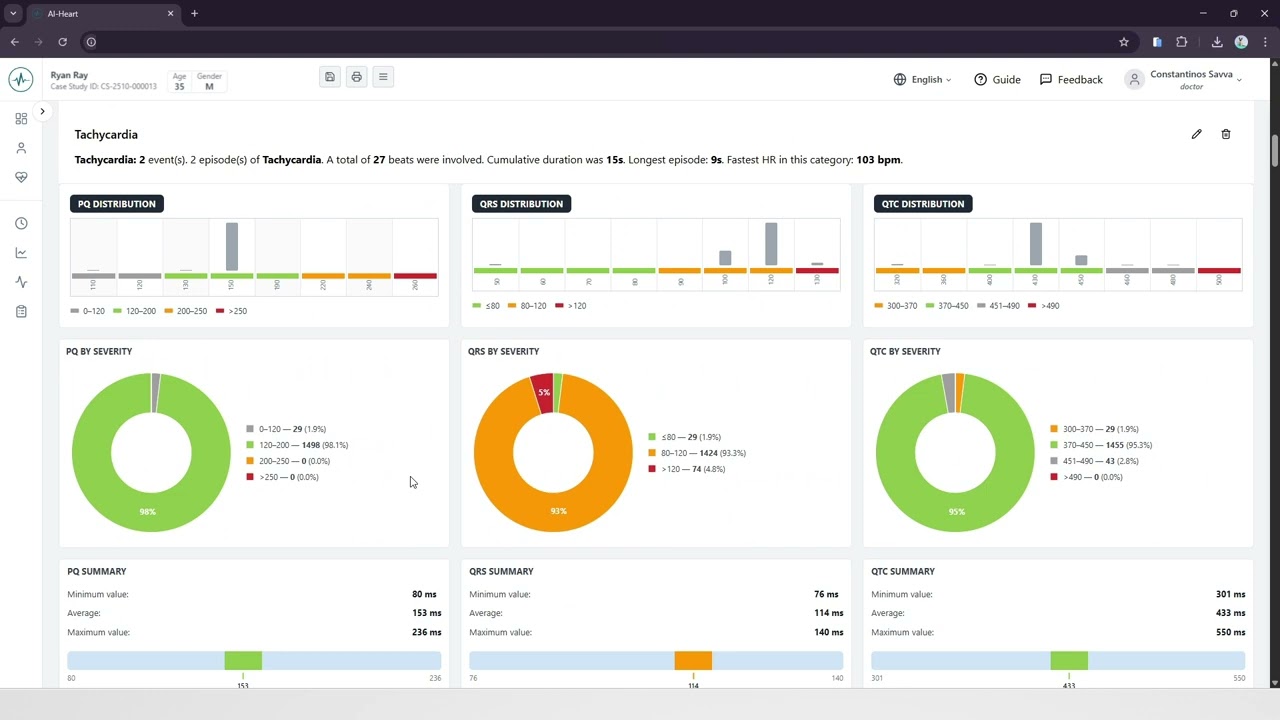Click the QTC maximum value '550 ms'
Screen dimensions: 1280x720
coord(1231,632)
